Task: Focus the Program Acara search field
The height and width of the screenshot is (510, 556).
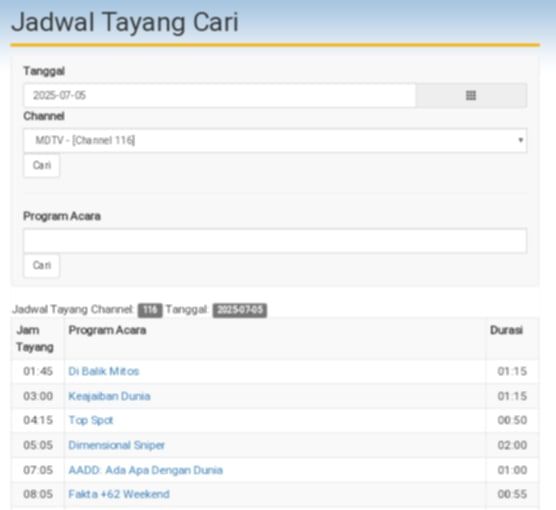Action: click(x=275, y=241)
